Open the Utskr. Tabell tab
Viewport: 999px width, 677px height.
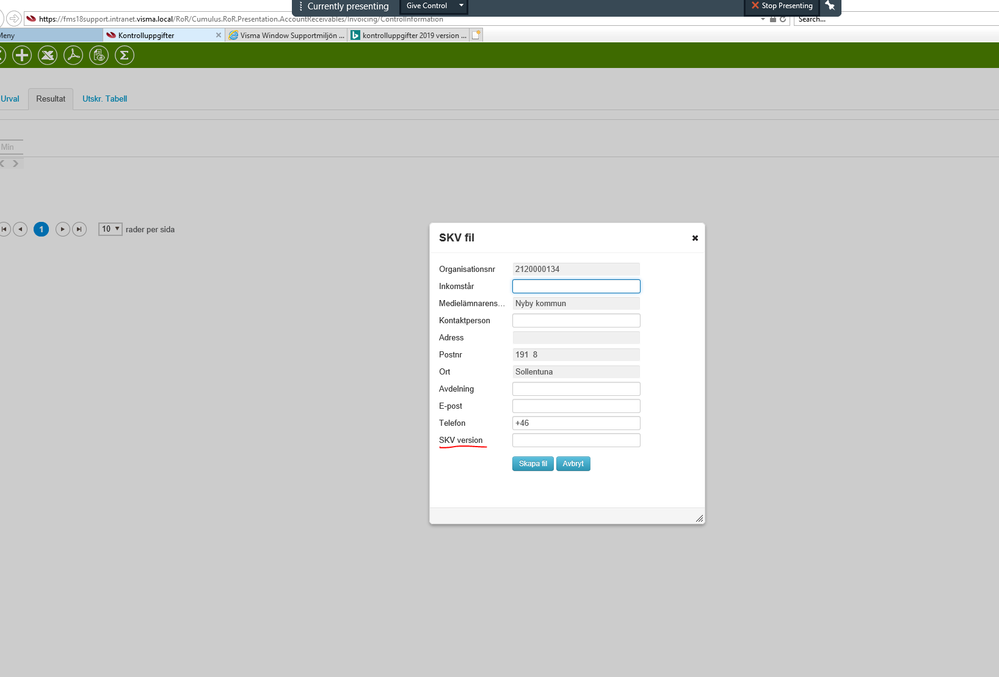pyautogui.click(x=104, y=99)
